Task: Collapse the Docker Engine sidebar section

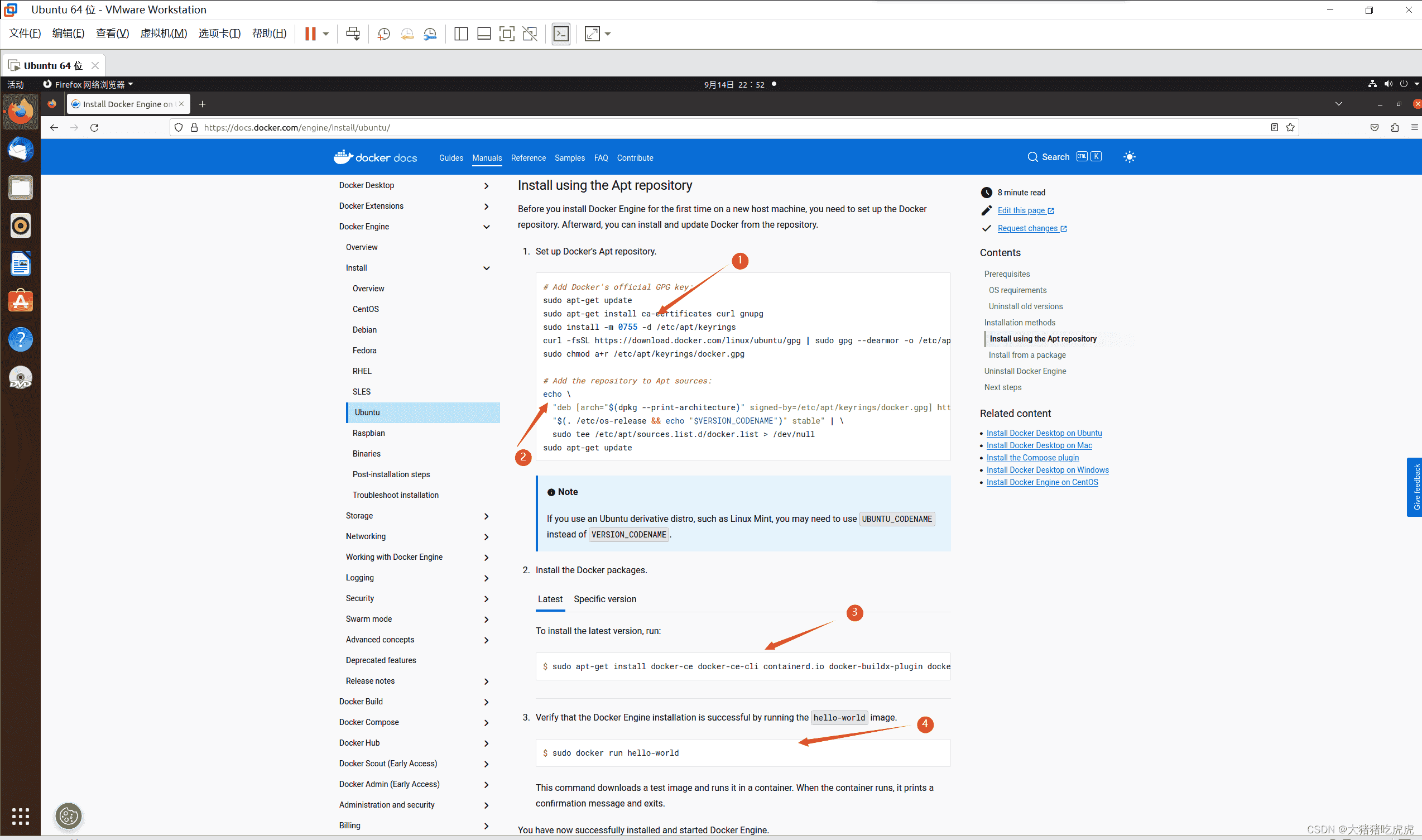Action: pyautogui.click(x=486, y=227)
